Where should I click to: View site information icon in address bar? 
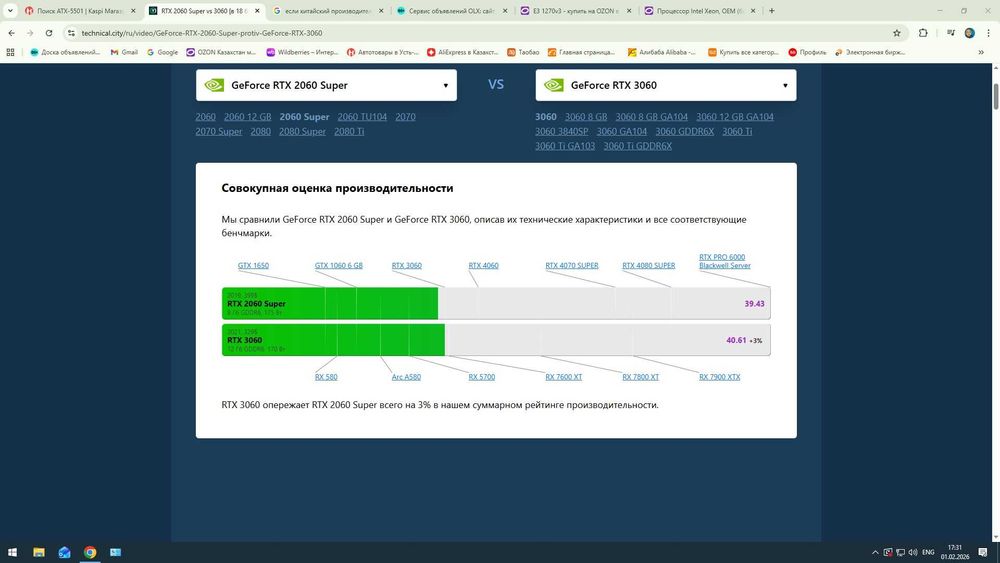71,33
